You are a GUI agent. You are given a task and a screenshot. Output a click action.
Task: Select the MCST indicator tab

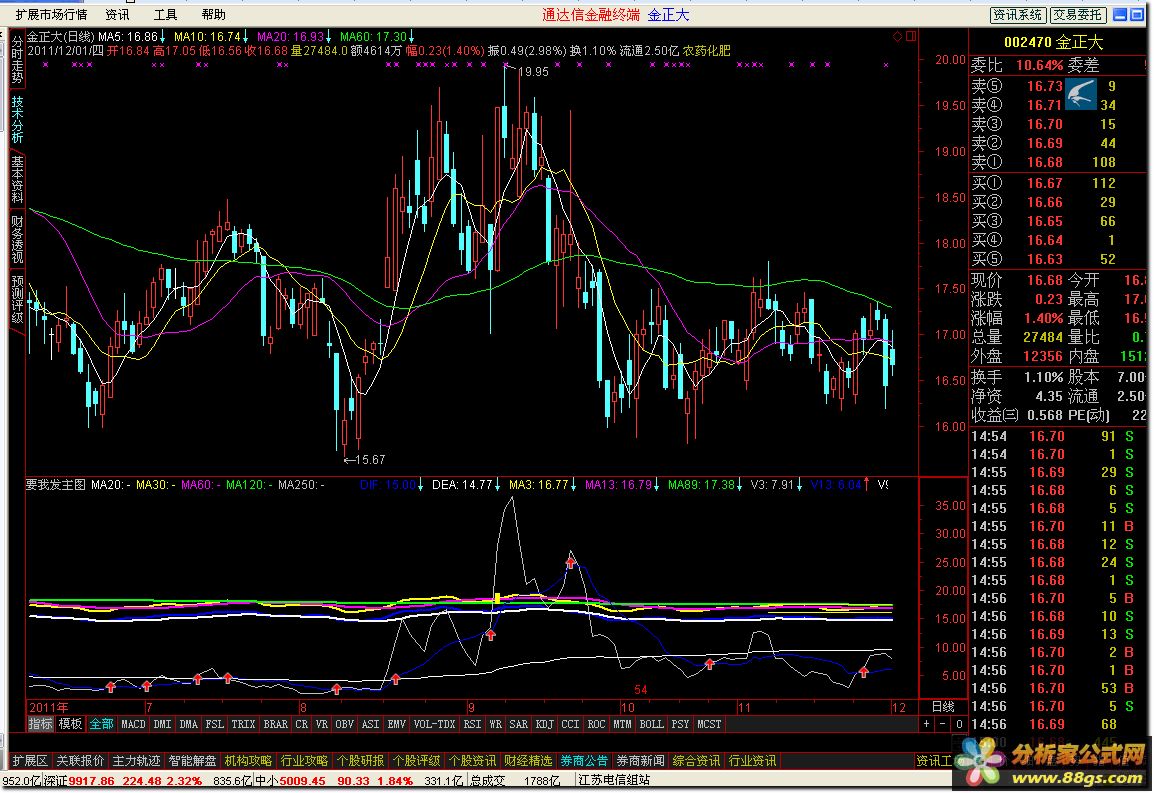tap(709, 725)
